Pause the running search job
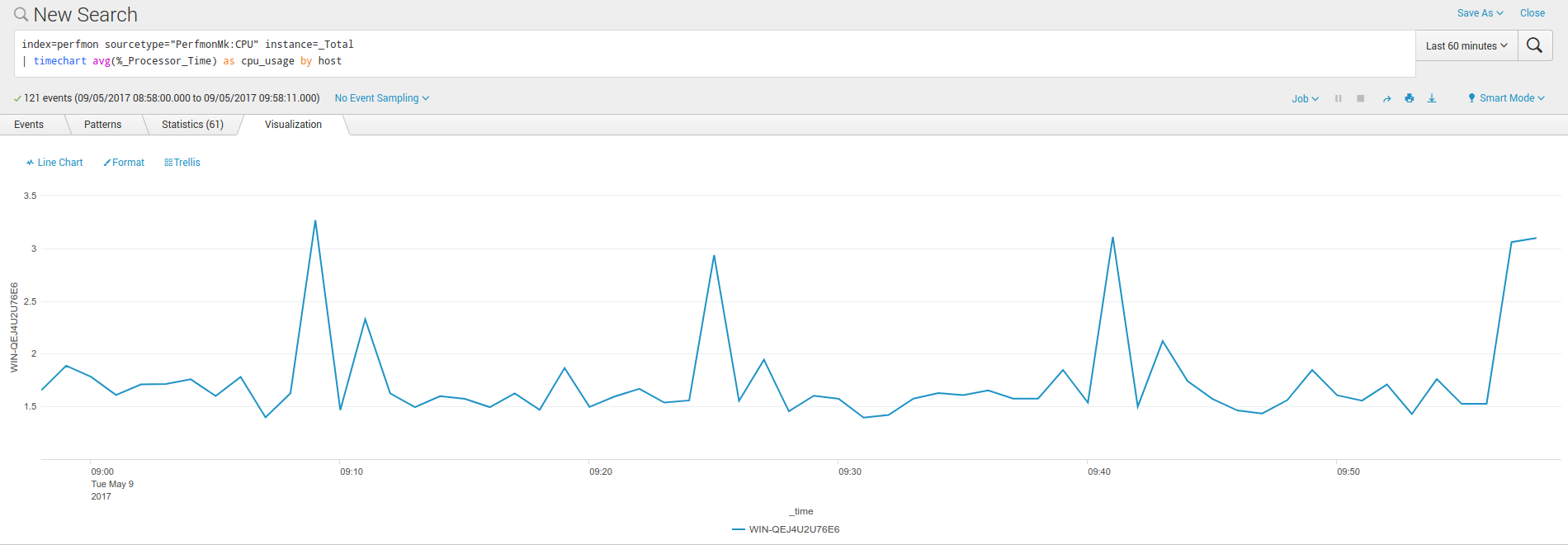Viewport: 1568px width, 545px height. point(1338,98)
